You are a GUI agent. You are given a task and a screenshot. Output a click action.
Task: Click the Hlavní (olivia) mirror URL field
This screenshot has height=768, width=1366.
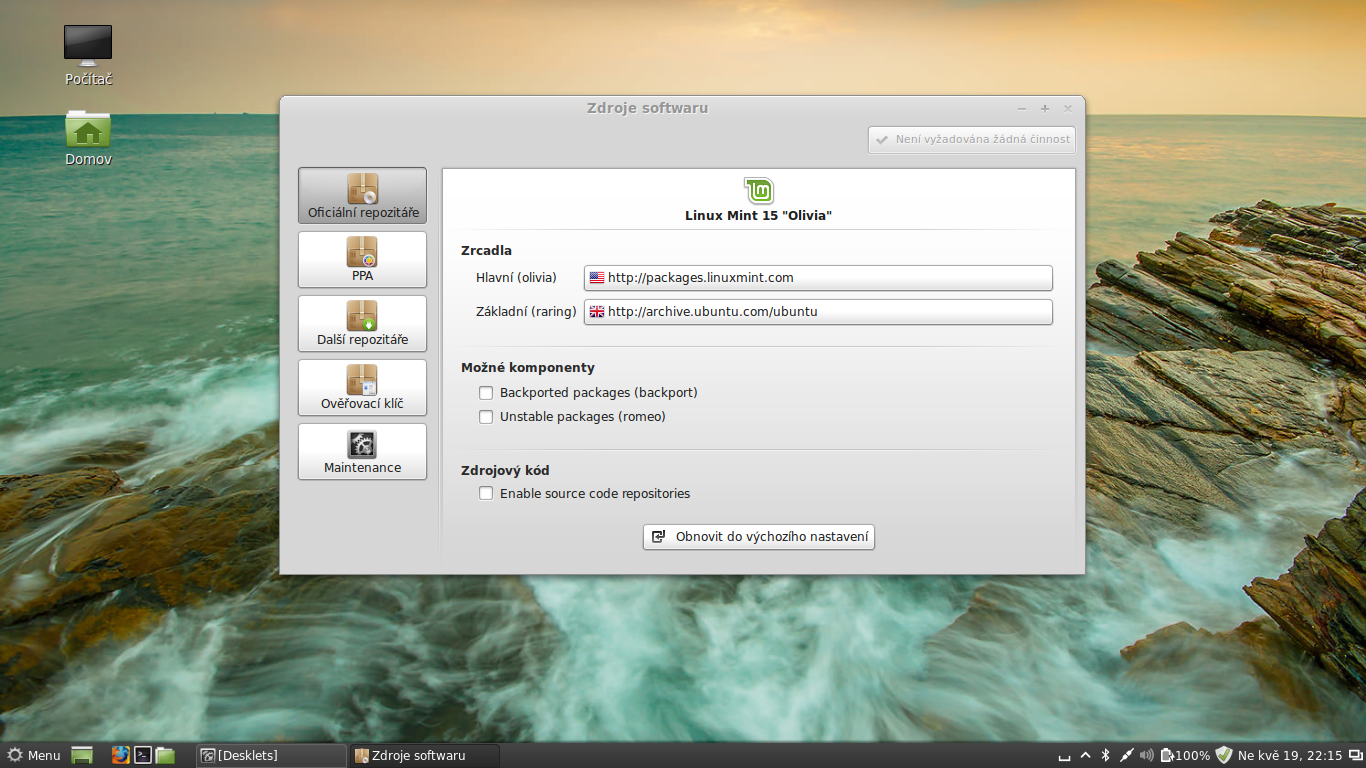818,277
